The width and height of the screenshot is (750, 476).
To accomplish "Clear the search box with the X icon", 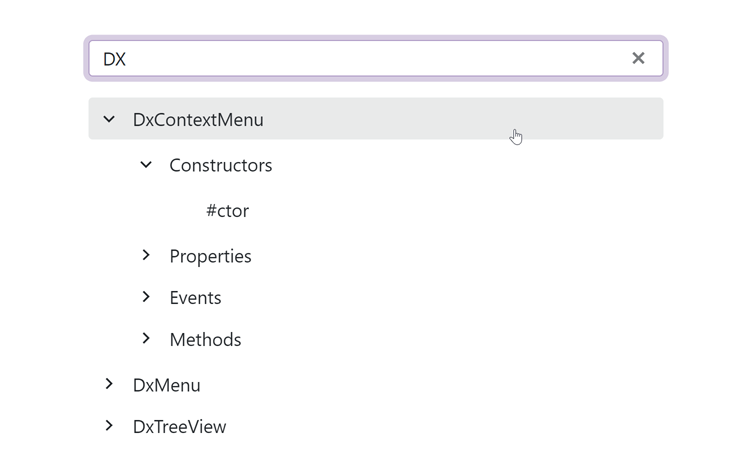I will (x=638, y=58).
